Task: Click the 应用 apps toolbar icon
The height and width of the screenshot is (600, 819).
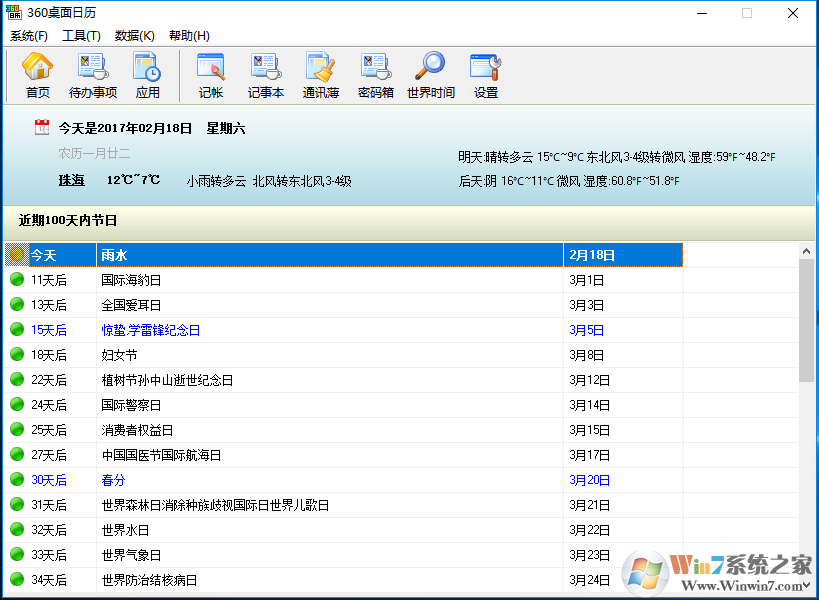Action: coord(147,75)
